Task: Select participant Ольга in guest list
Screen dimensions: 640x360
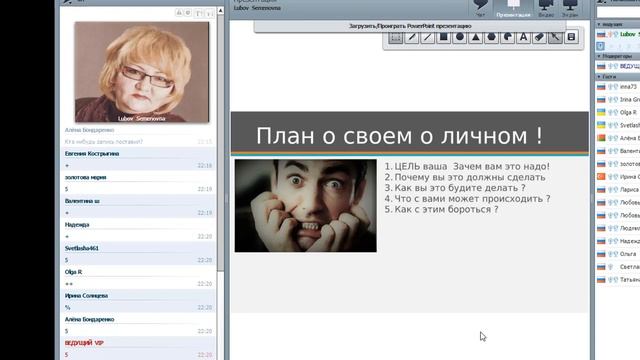Action: pos(618,254)
